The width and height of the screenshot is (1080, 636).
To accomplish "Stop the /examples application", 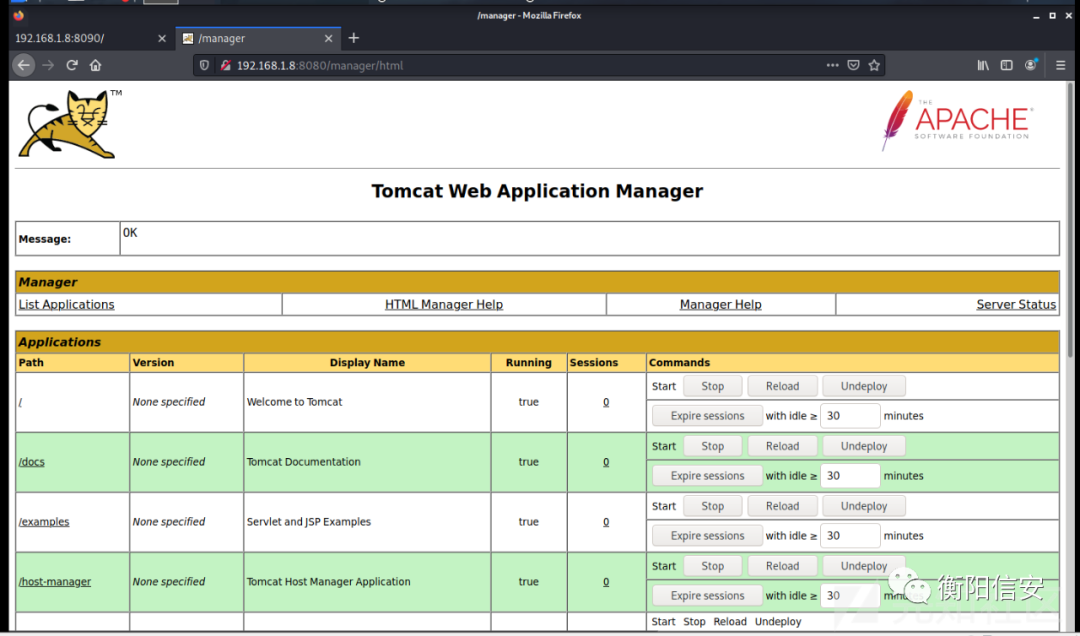I will [x=712, y=506].
